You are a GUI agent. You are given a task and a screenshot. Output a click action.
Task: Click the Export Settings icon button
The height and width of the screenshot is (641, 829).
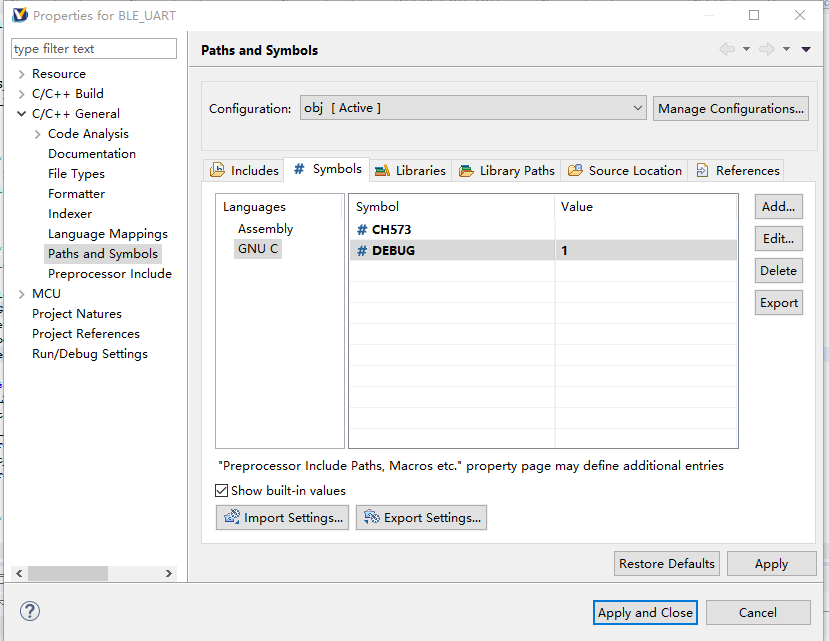(421, 517)
